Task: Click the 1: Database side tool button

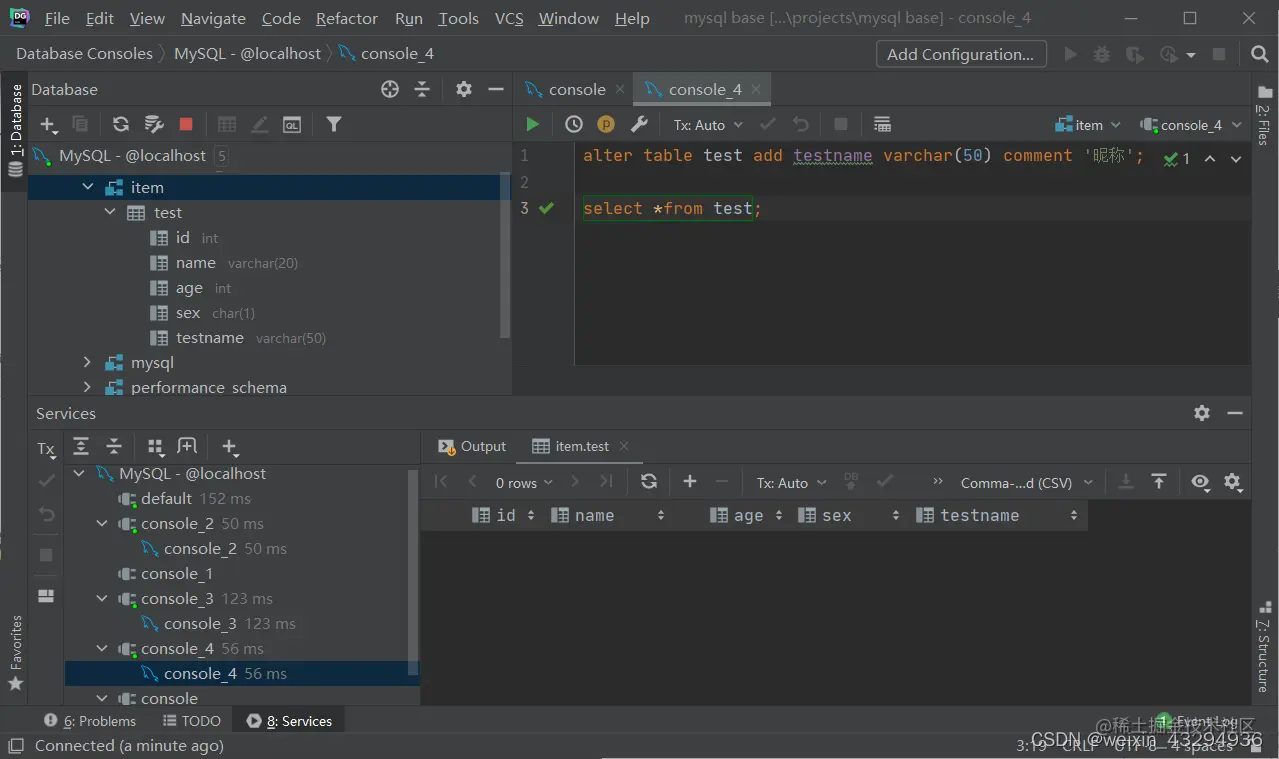Action: [x=15, y=130]
